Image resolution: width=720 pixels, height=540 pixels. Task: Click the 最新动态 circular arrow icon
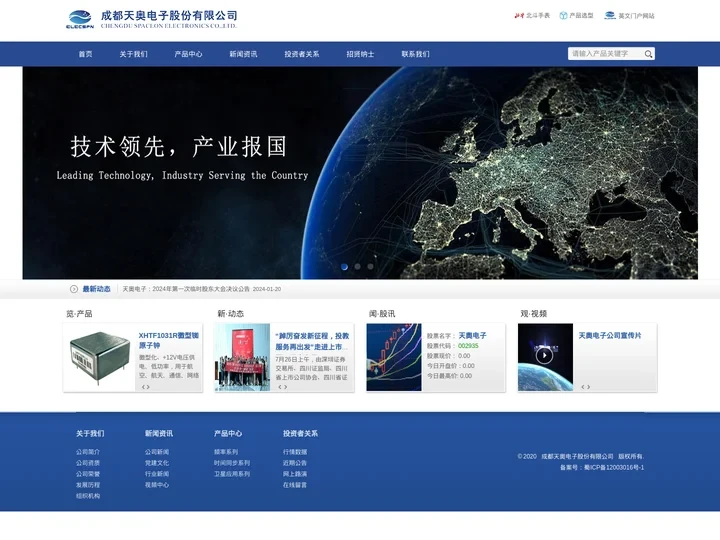(73, 289)
